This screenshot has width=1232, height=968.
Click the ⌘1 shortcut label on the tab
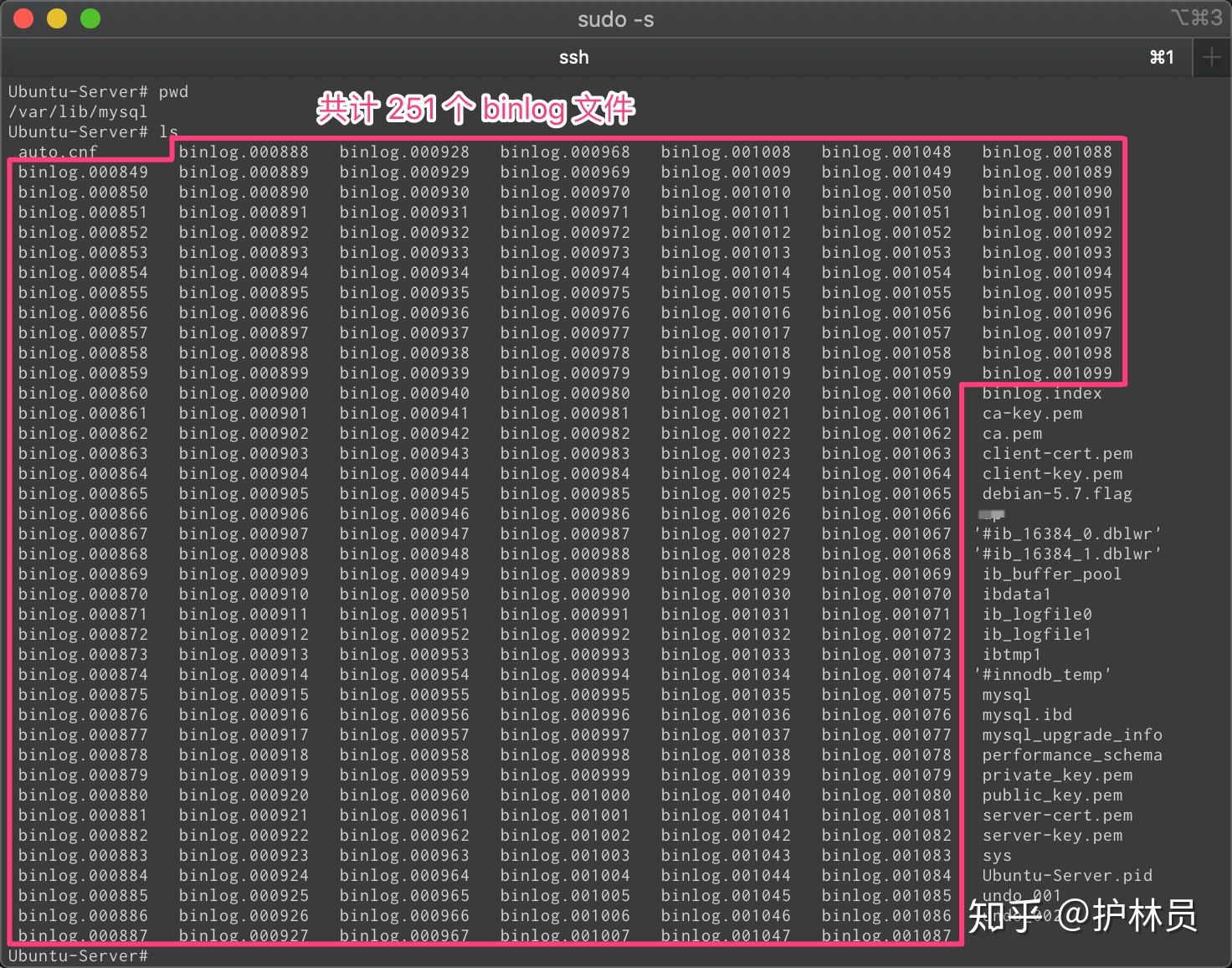1162,57
